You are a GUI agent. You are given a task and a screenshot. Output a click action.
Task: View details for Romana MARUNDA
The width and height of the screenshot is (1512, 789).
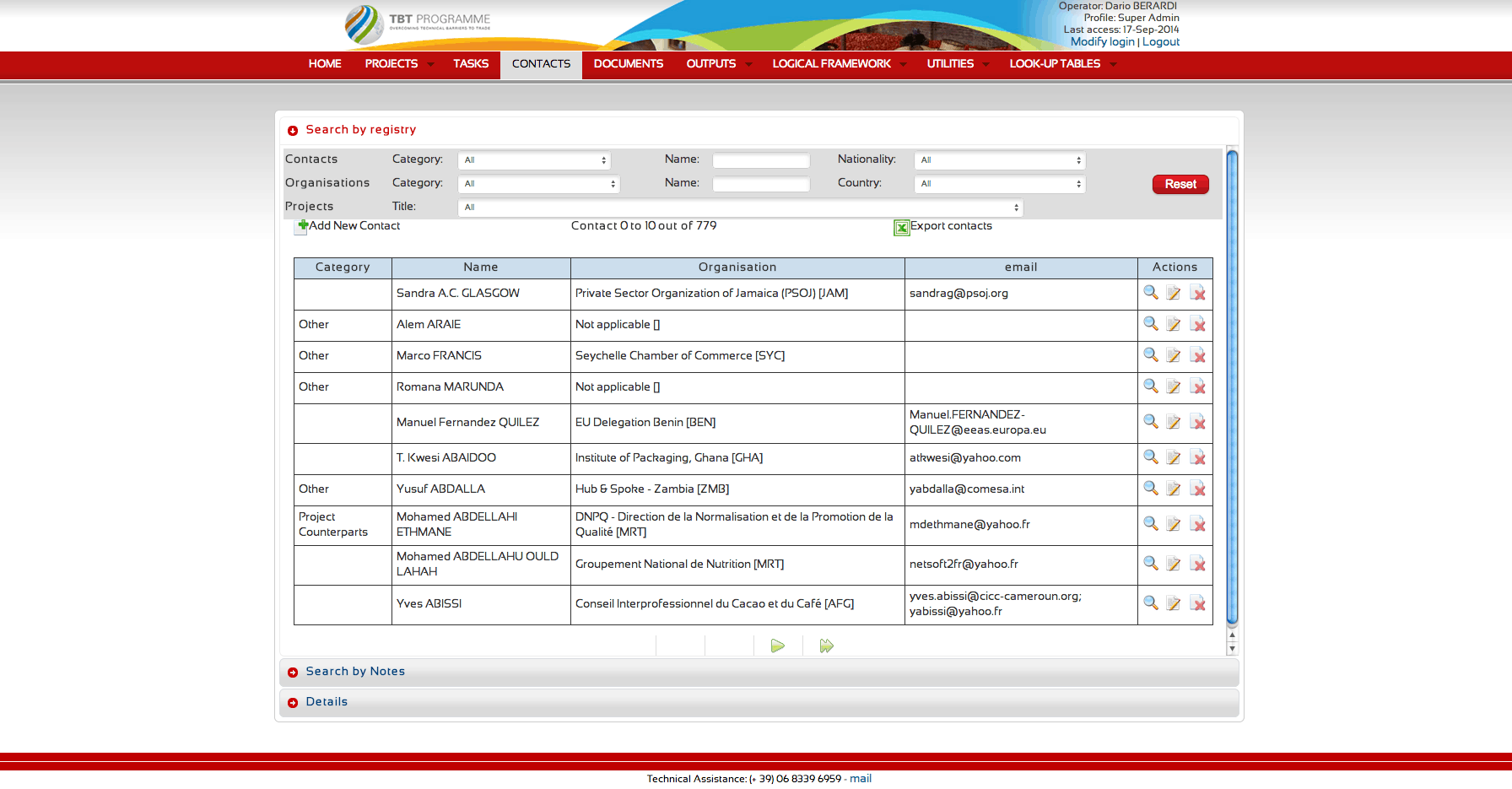(1151, 386)
